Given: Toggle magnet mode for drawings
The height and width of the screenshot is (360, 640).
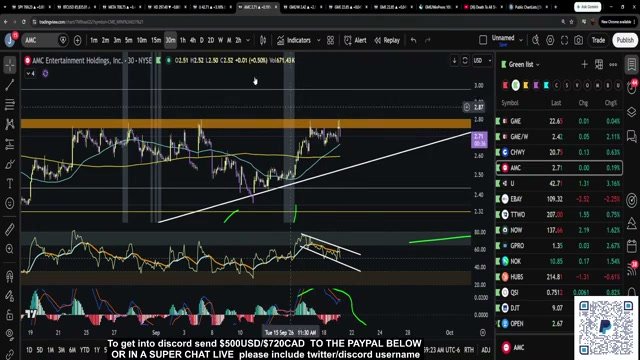Looking at the screenshot, I should click(x=10, y=276).
